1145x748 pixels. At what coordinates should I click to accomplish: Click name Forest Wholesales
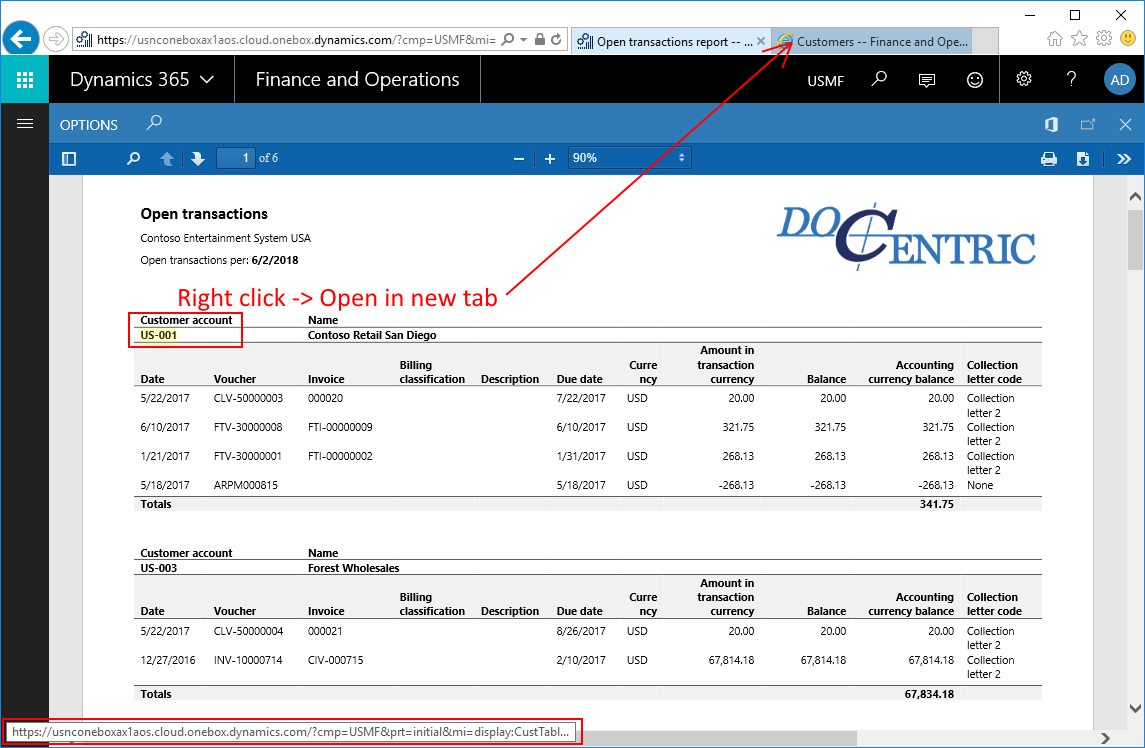click(x=353, y=568)
